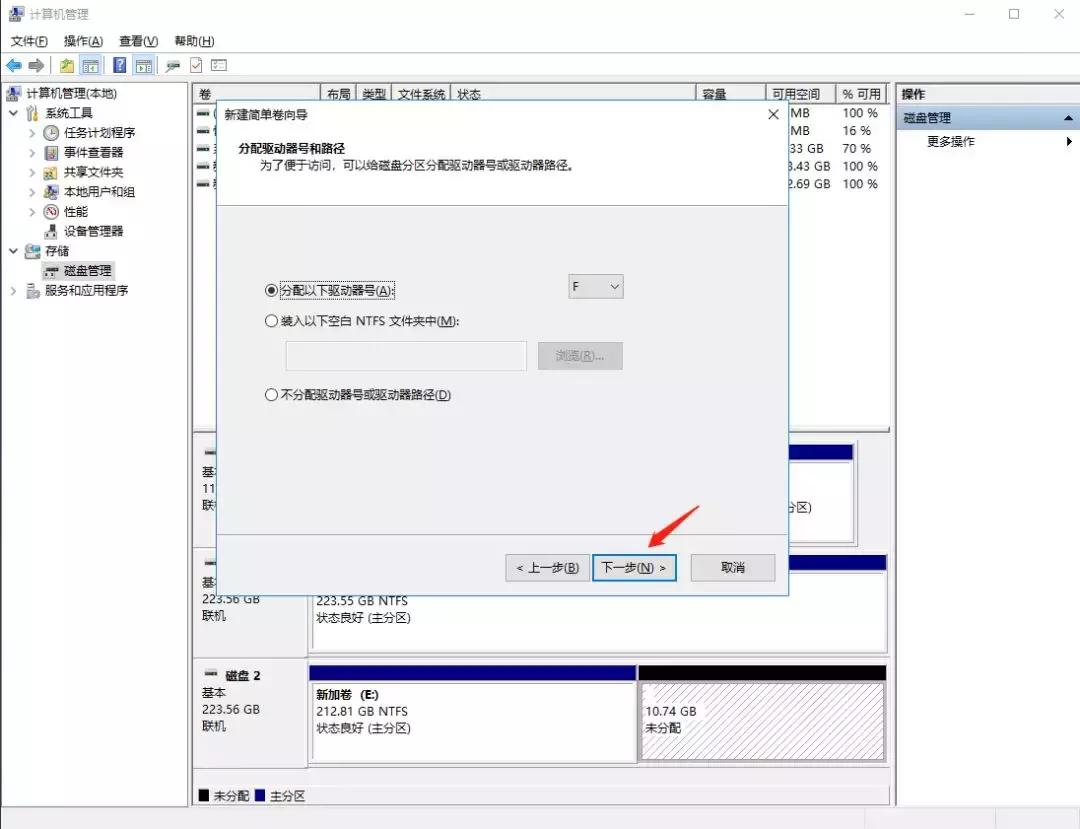Select the 分配以下驱动器号 radio option
The image size is (1080, 829).
click(271, 290)
